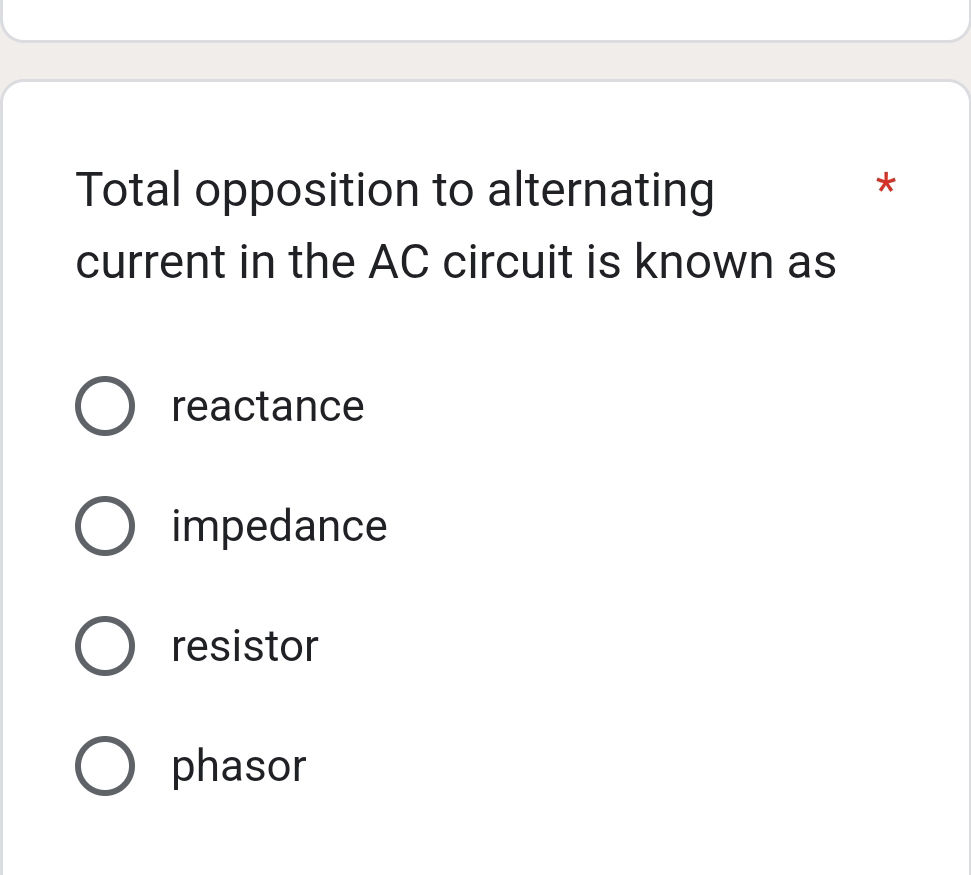Click the resistor option label
Viewport: 971px width, 875px height.
(244, 646)
